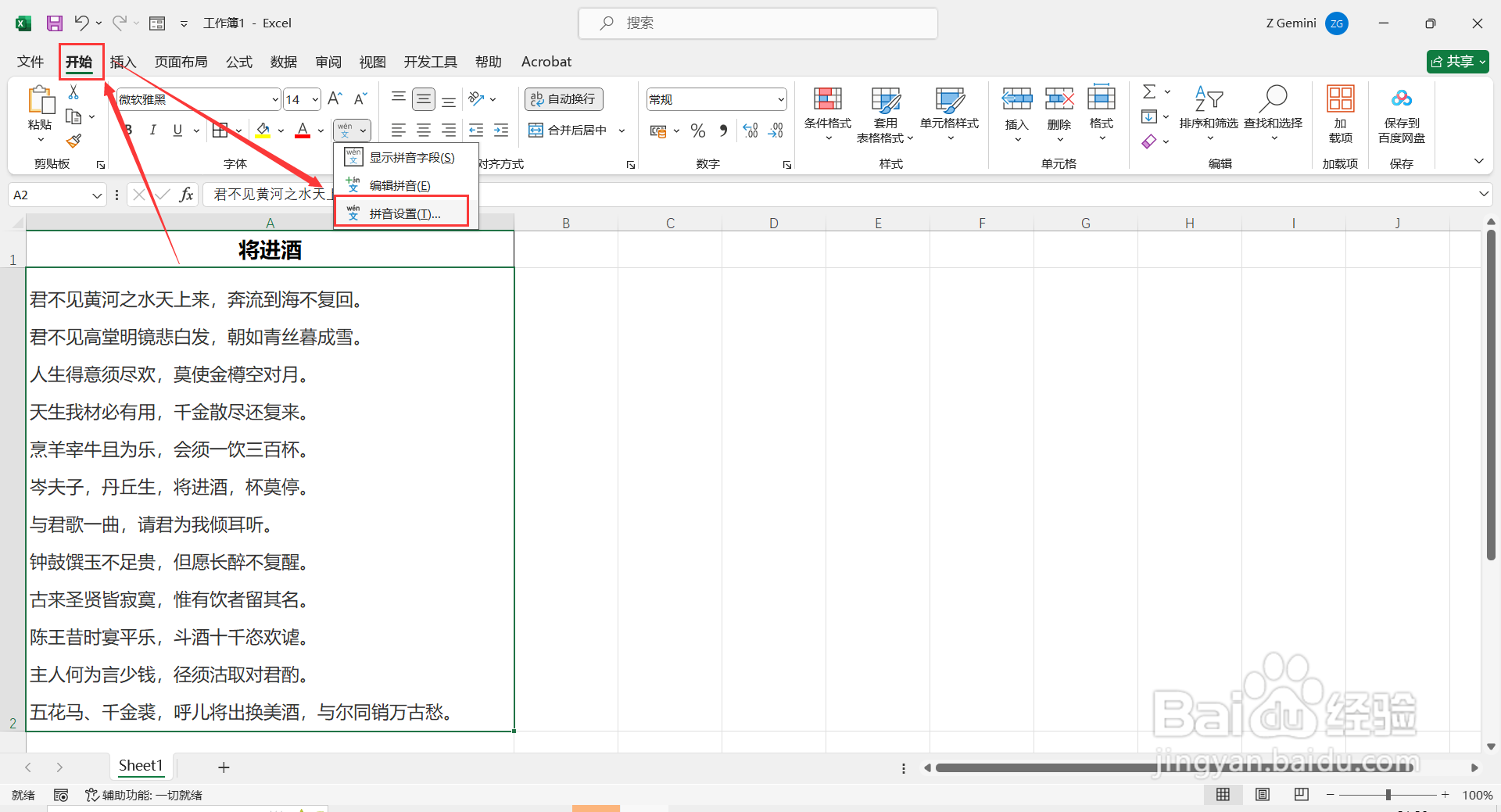Click the 共享 share button
The height and width of the screenshot is (812, 1501).
click(1457, 61)
